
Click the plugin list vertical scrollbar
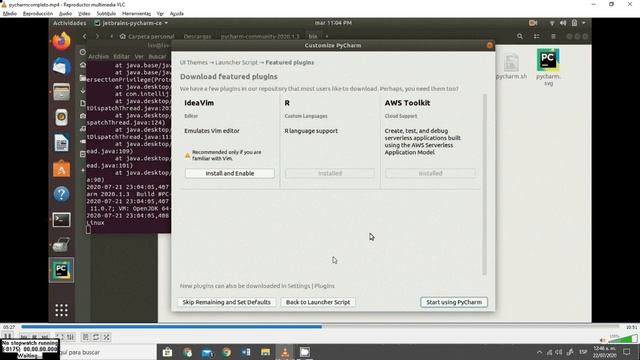click(484, 184)
